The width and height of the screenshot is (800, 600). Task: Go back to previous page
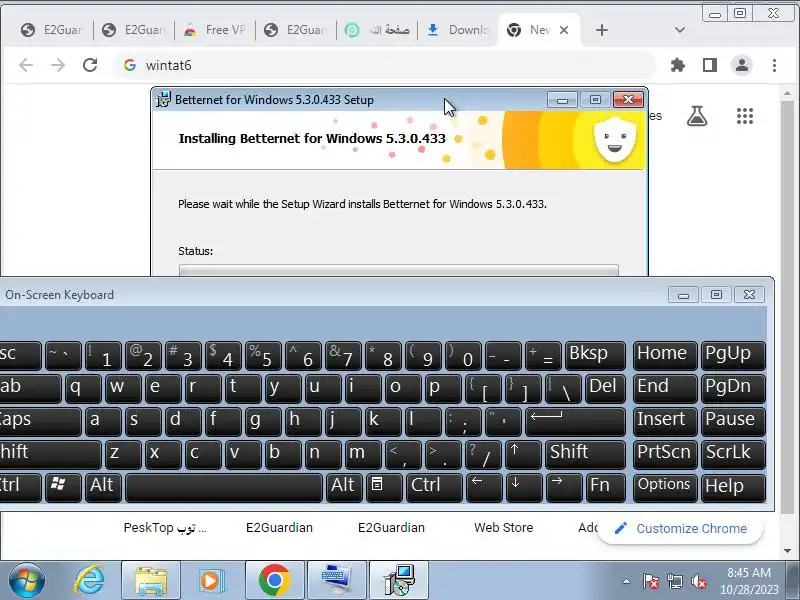coord(26,65)
